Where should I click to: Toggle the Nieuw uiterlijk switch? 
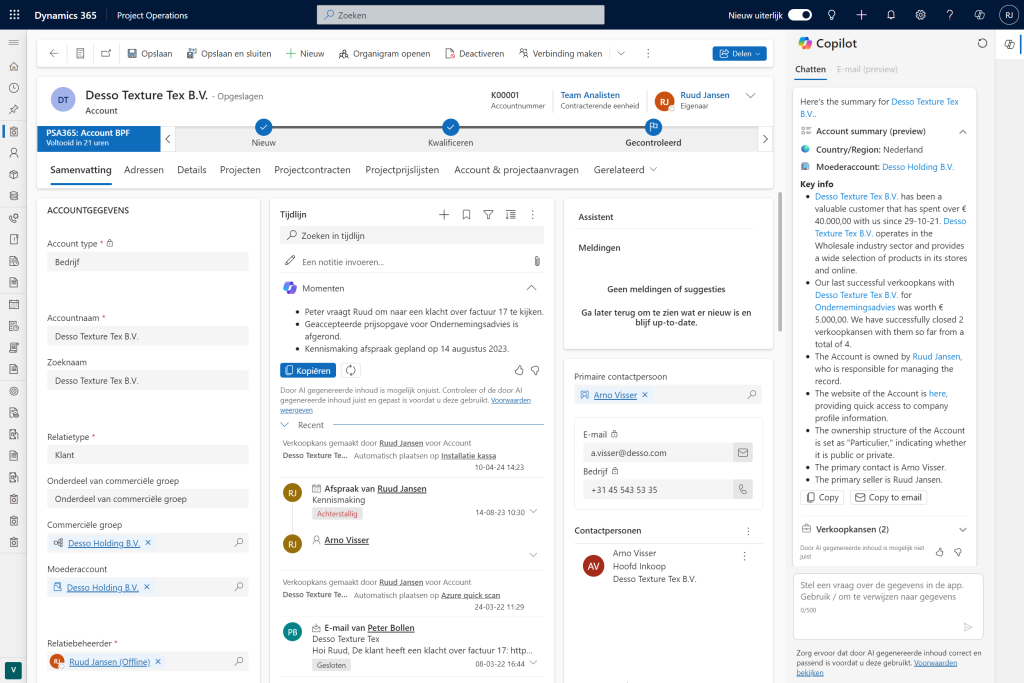click(799, 14)
